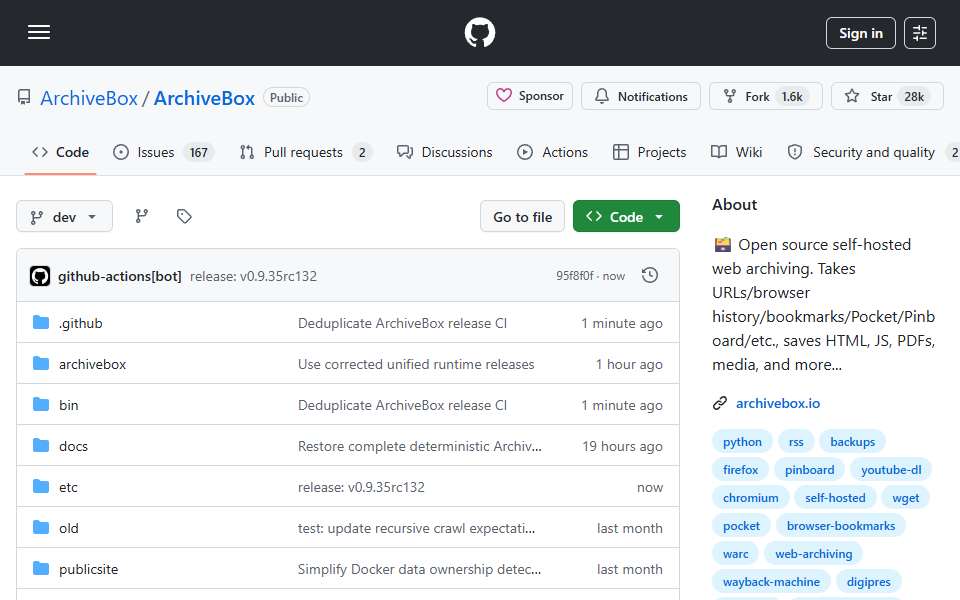Open commit 'Restore complete deterministic Archiv...'
Viewport: 960px width, 600px height.
click(x=419, y=446)
